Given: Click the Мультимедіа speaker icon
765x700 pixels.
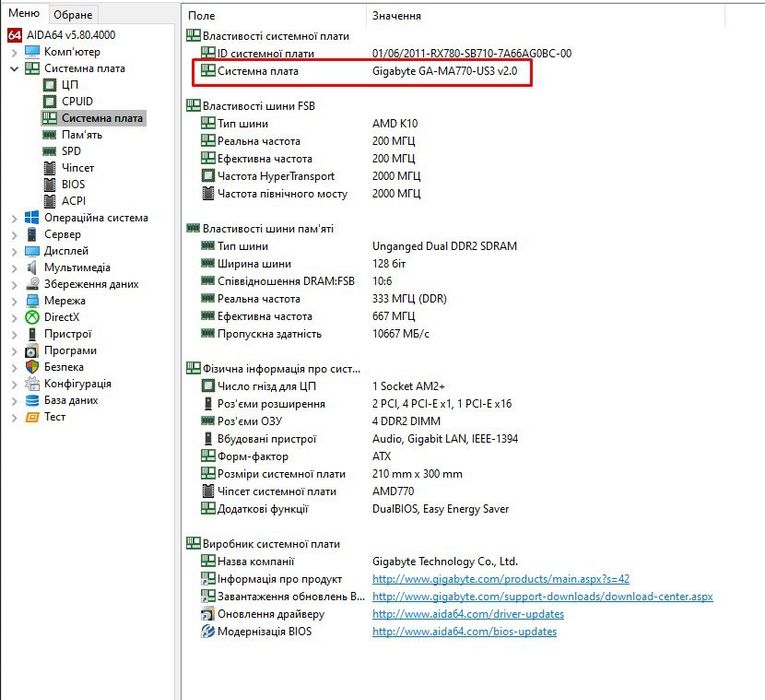Looking at the screenshot, I should click(x=32, y=267).
